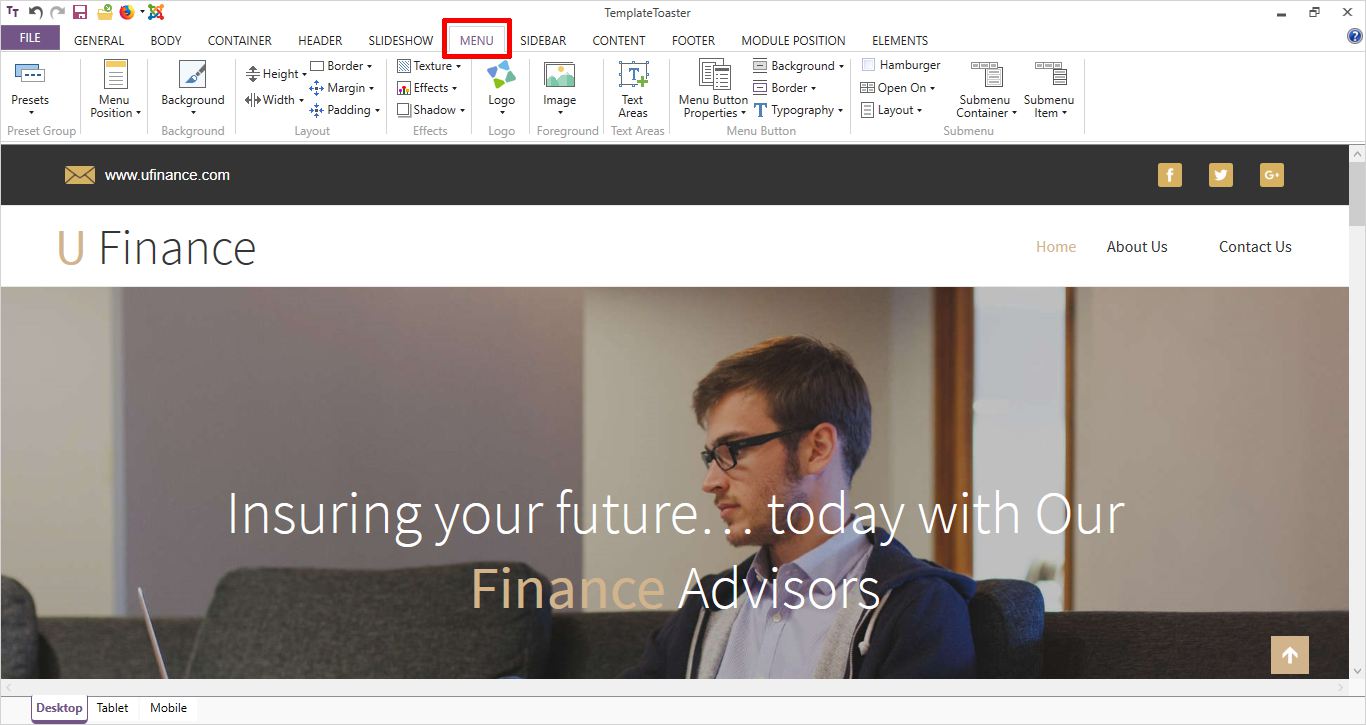Open the FILE menu

[x=30, y=38]
